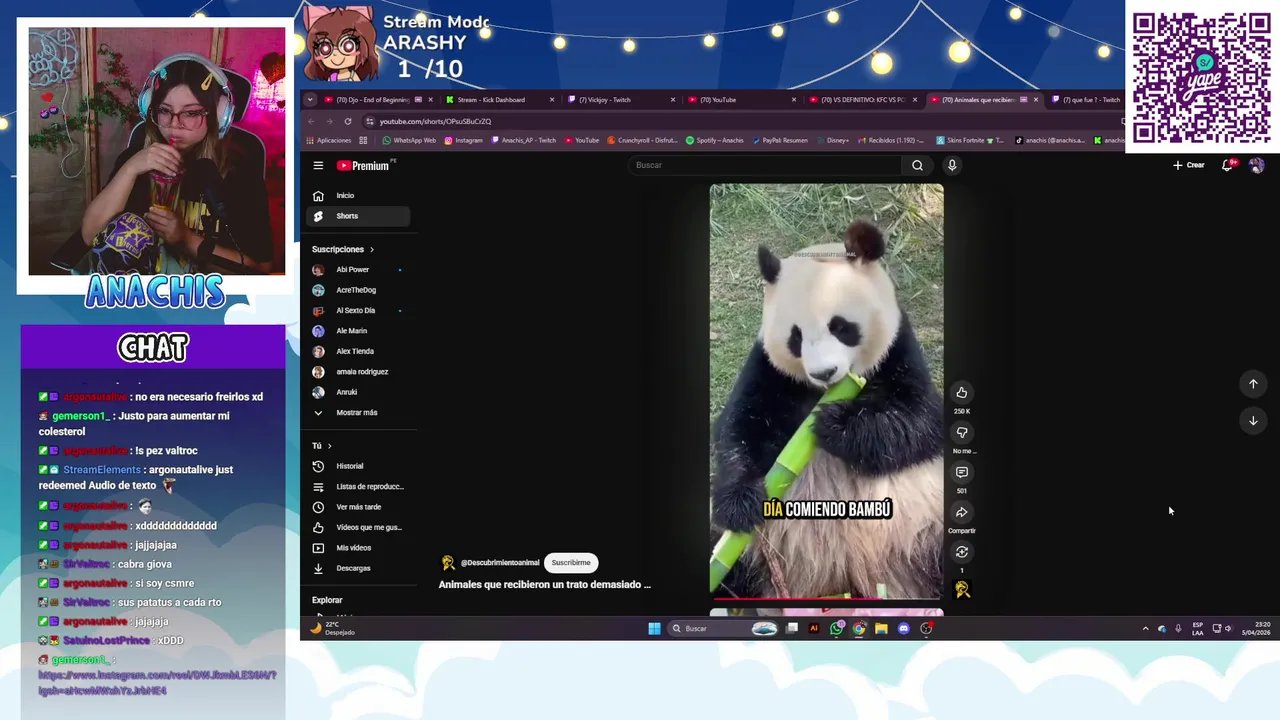The image size is (1280, 720).
Task: Click the Crear button
Action: click(1189, 165)
